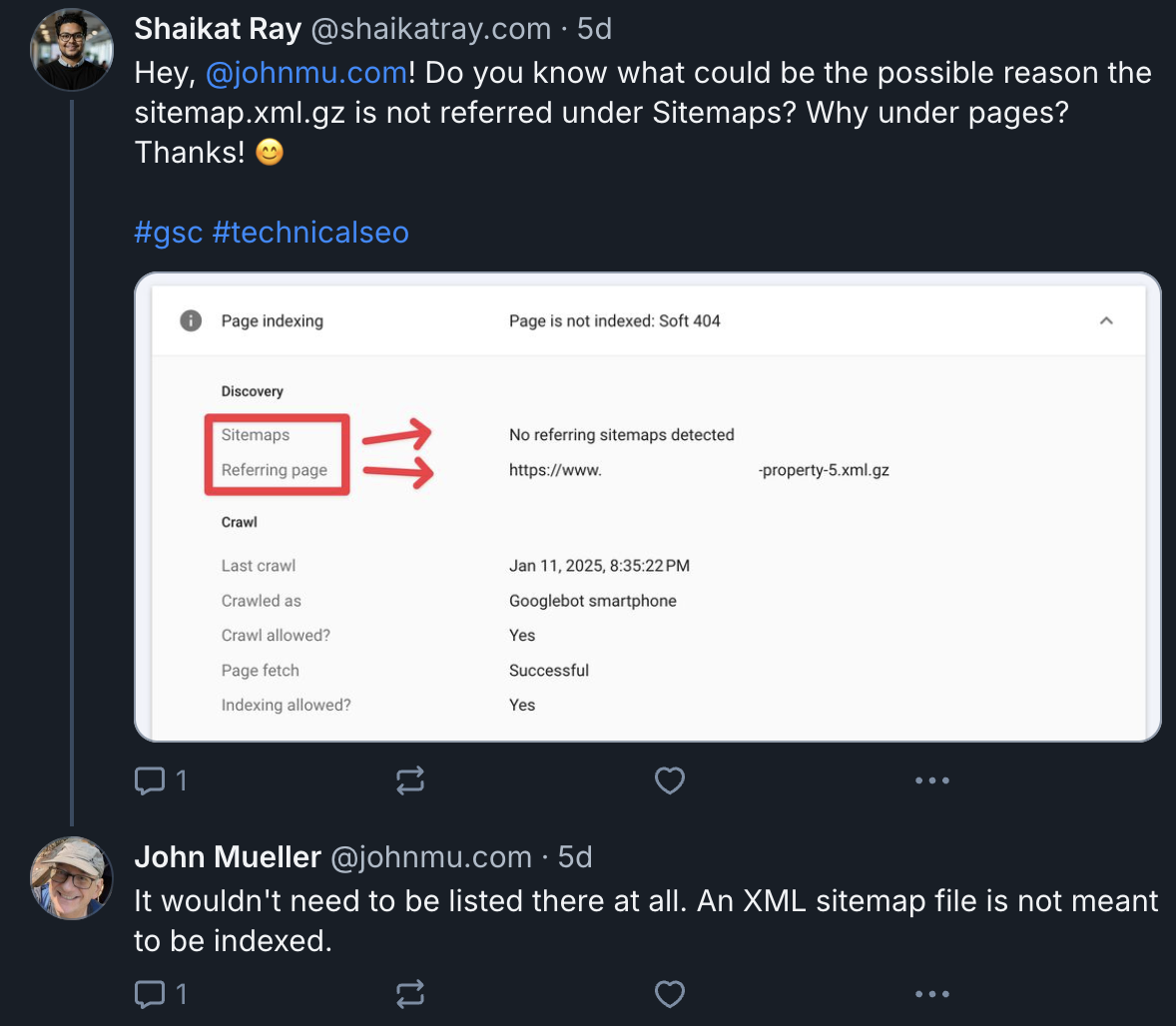Image resolution: width=1176 pixels, height=1026 pixels.
Task: Click the Page indexing info icon
Action: click(191, 320)
